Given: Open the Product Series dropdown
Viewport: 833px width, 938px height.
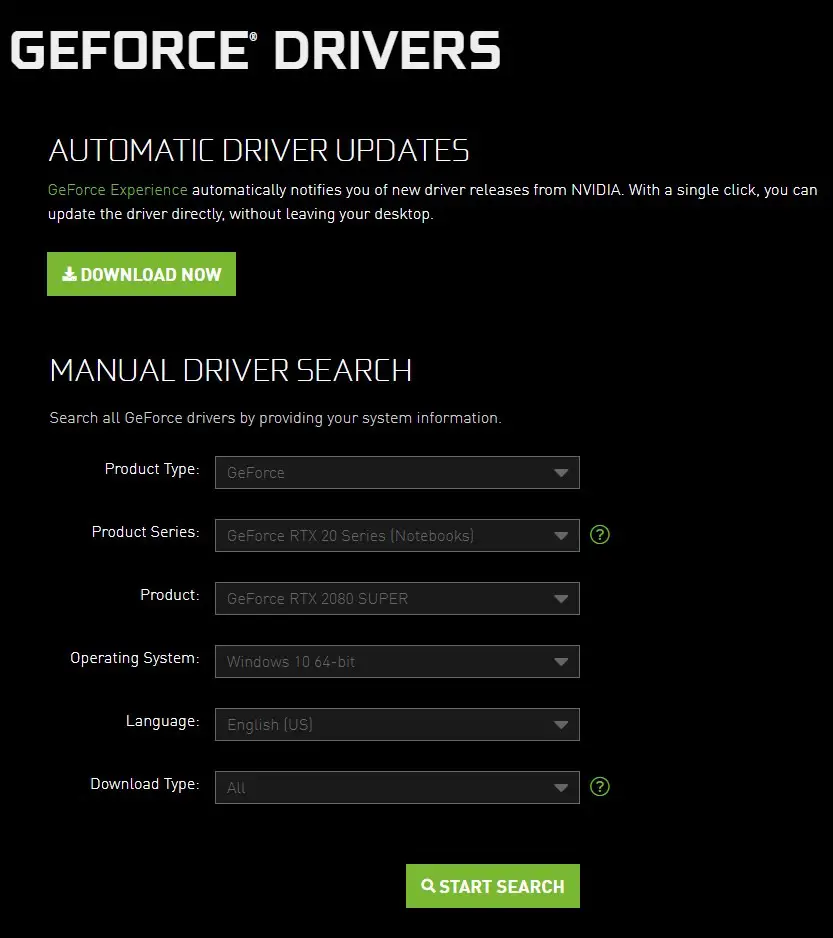Looking at the screenshot, I should coord(397,535).
